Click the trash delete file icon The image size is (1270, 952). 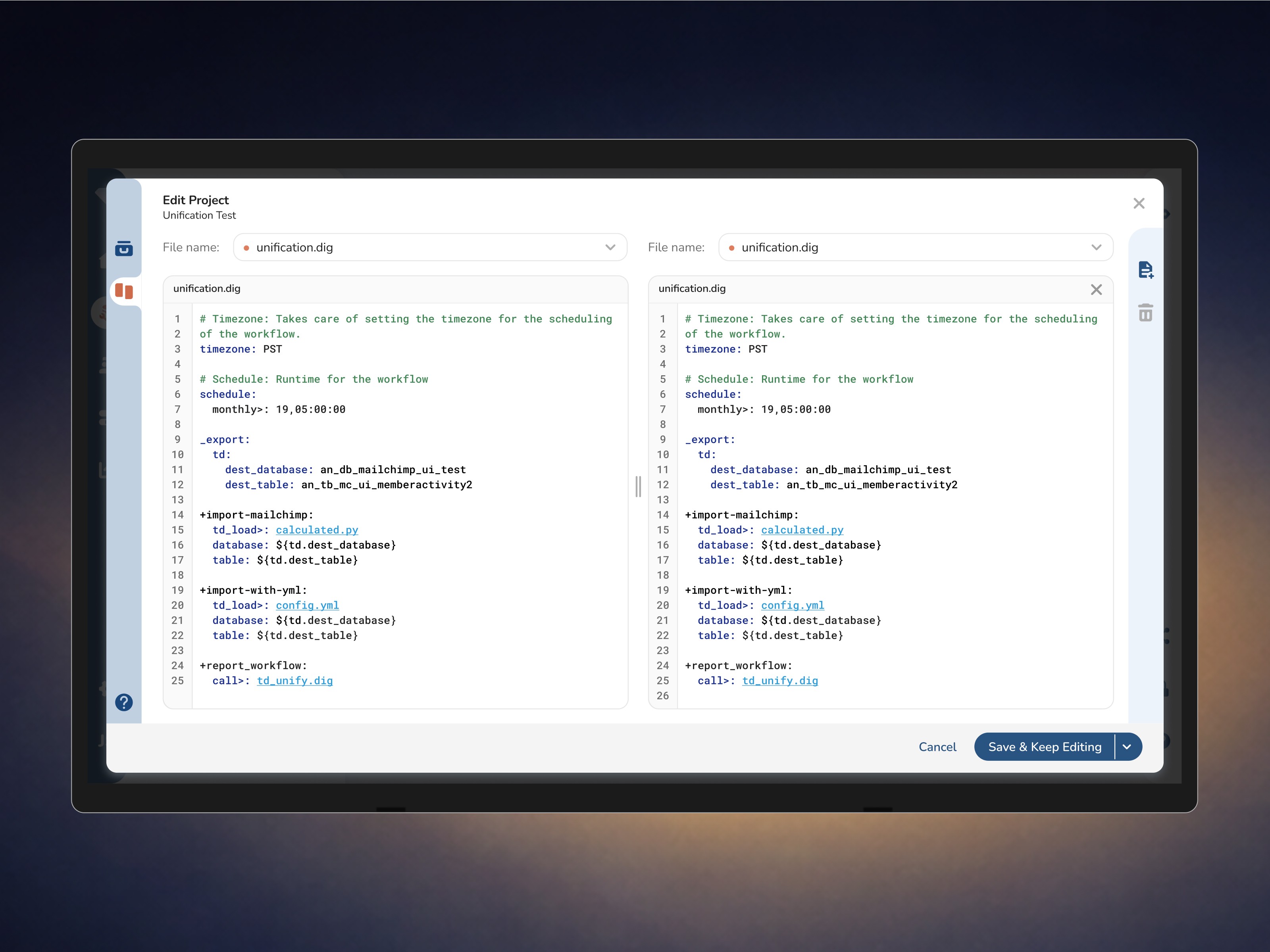[x=1145, y=313]
